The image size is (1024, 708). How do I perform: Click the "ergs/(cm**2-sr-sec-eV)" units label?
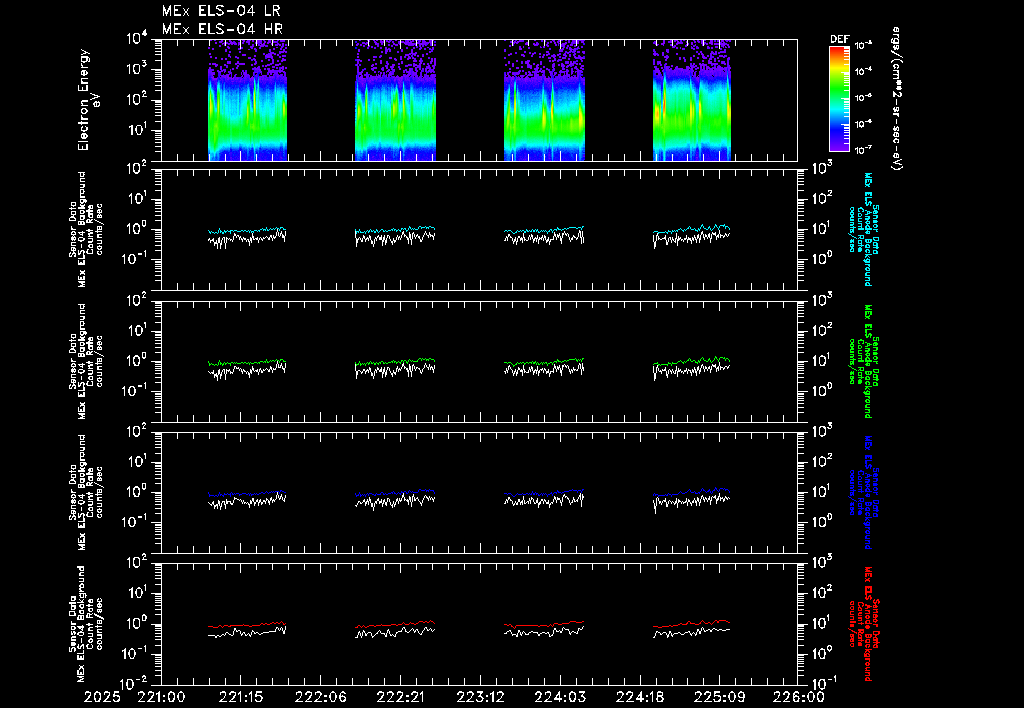click(x=897, y=99)
